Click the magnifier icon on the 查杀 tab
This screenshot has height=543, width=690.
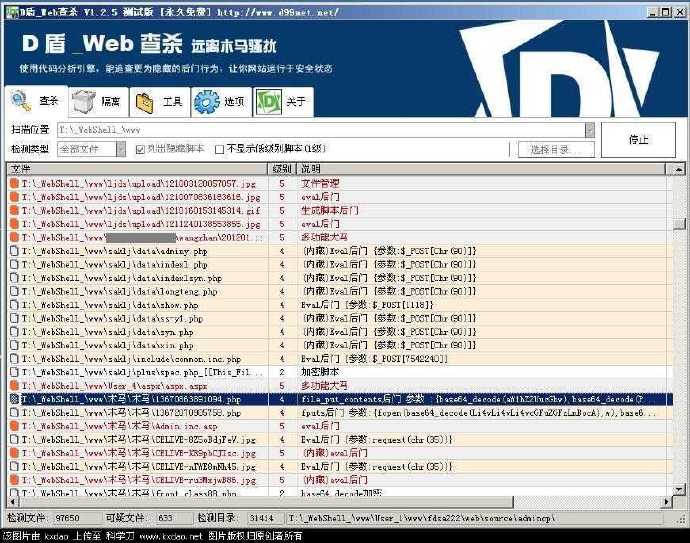(21, 101)
